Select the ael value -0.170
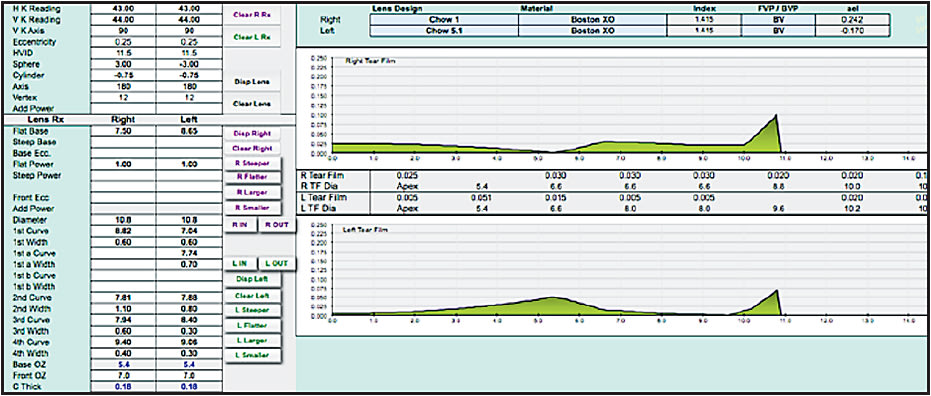This screenshot has width=931, height=396. pos(852,30)
